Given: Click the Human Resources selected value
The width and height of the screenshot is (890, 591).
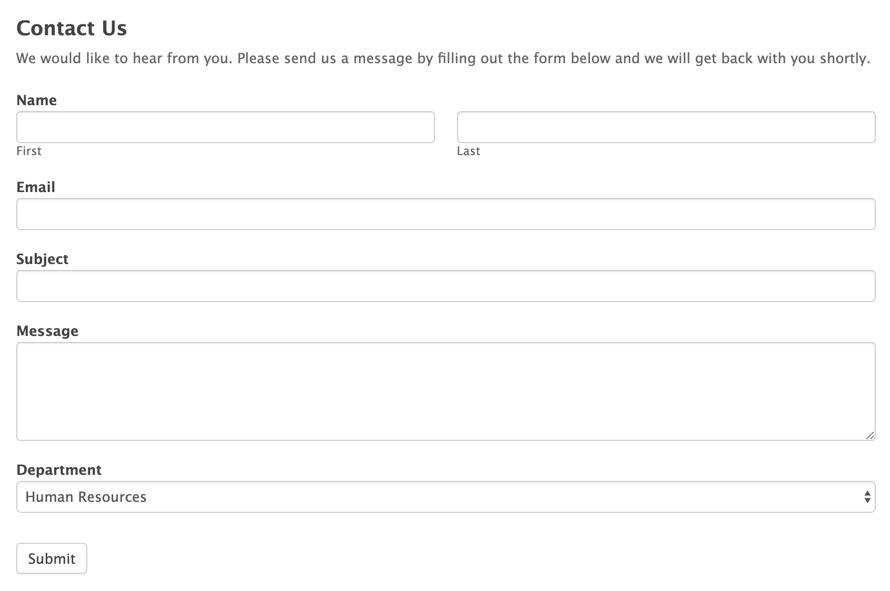Looking at the screenshot, I should [x=86, y=497].
